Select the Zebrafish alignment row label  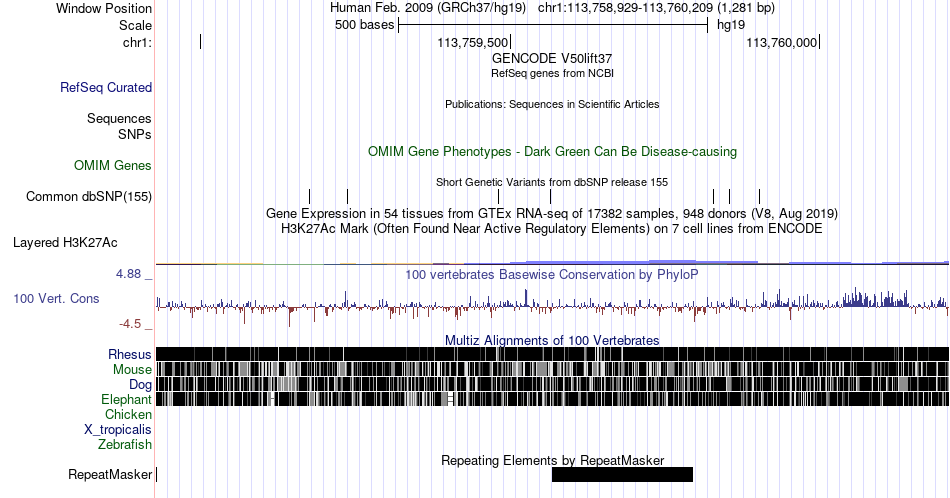[125, 444]
